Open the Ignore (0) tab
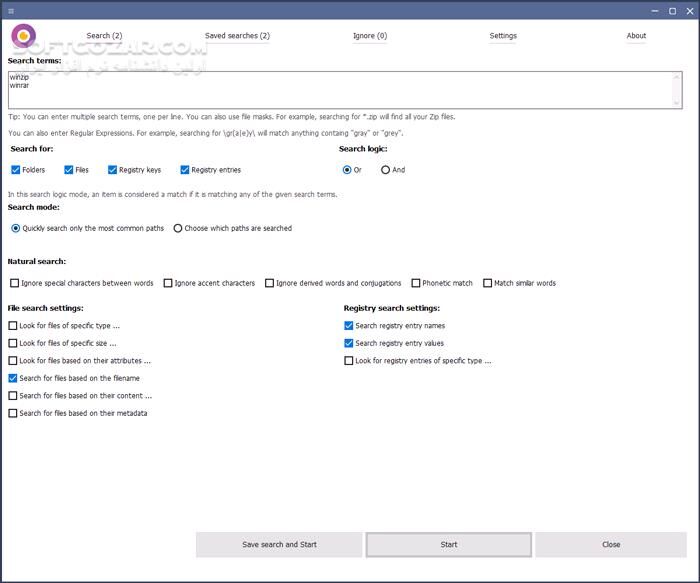700x583 pixels. (370, 36)
